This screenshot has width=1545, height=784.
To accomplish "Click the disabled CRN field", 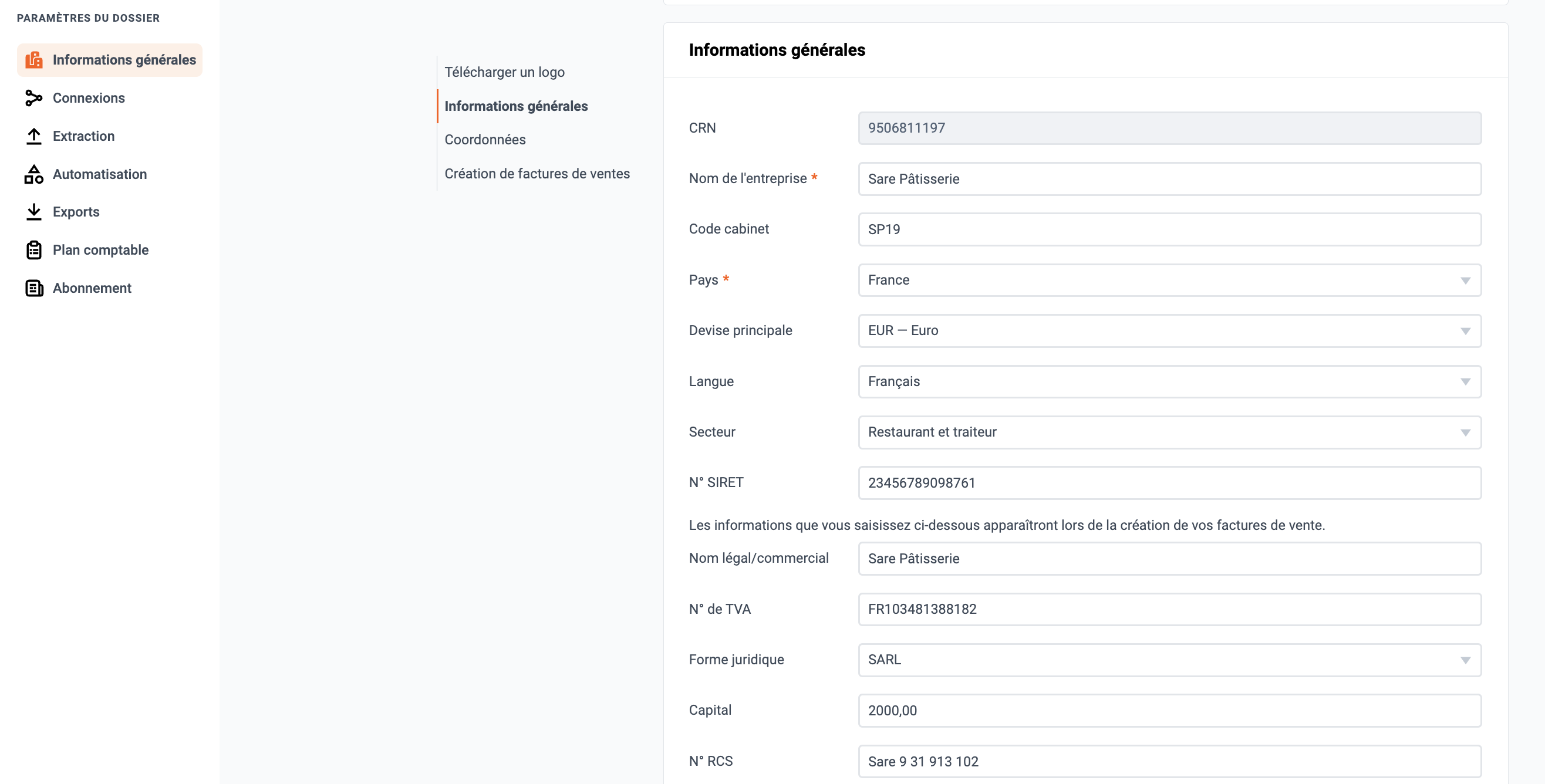I will pyautogui.click(x=1169, y=129).
